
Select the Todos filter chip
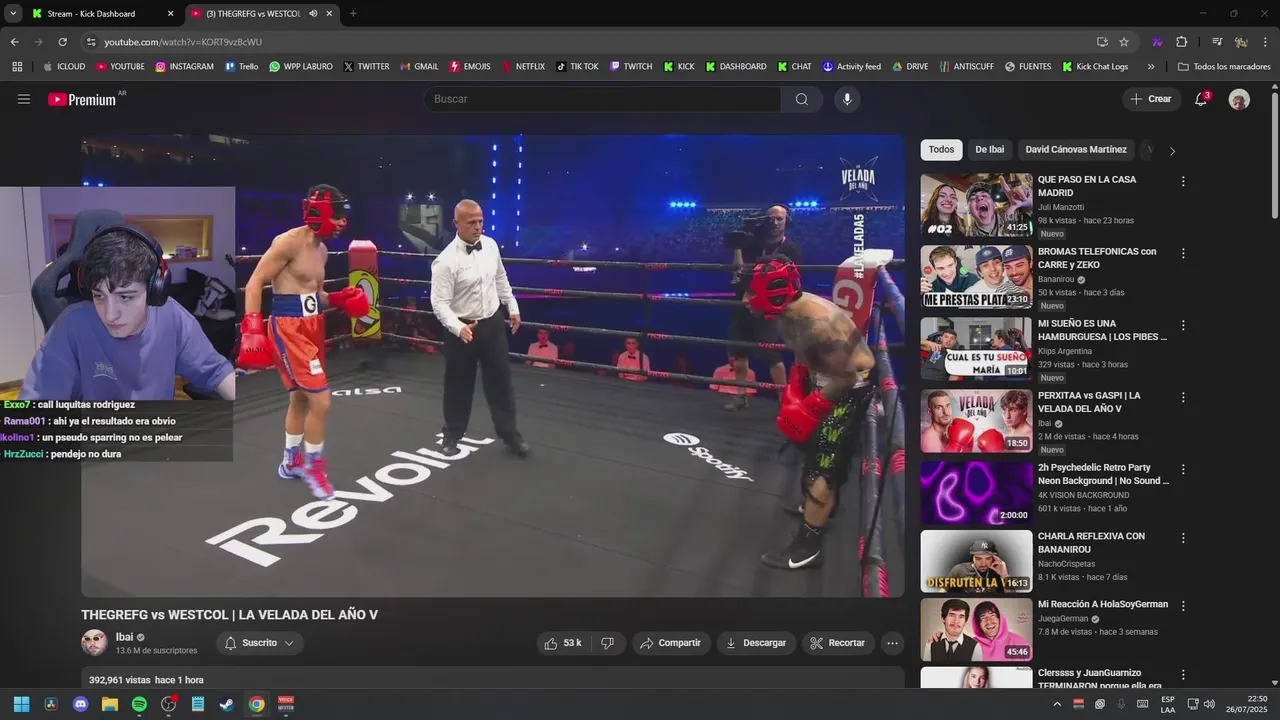coord(941,150)
